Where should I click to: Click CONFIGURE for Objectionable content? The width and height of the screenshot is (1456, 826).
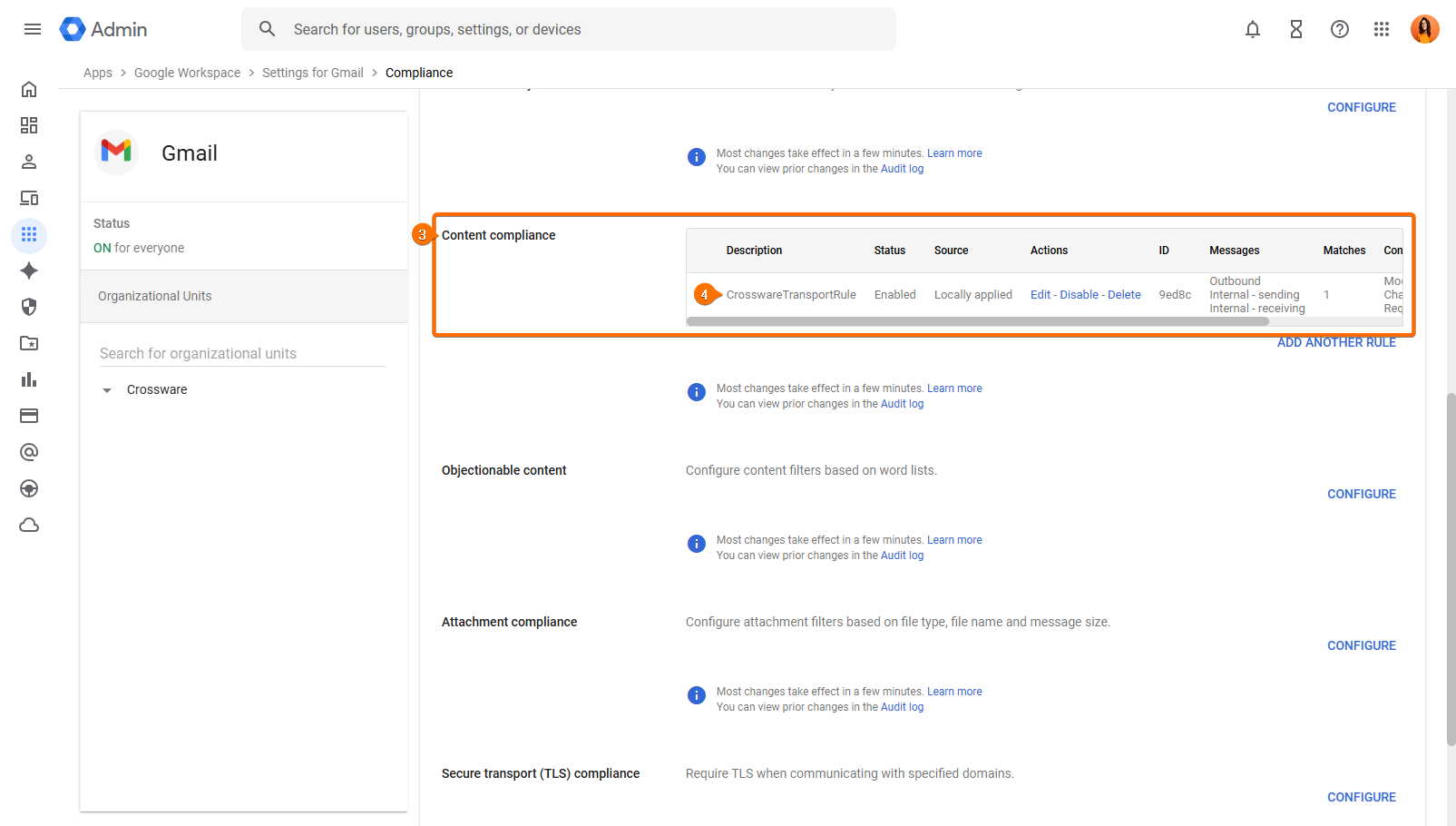tap(1361, 494)
